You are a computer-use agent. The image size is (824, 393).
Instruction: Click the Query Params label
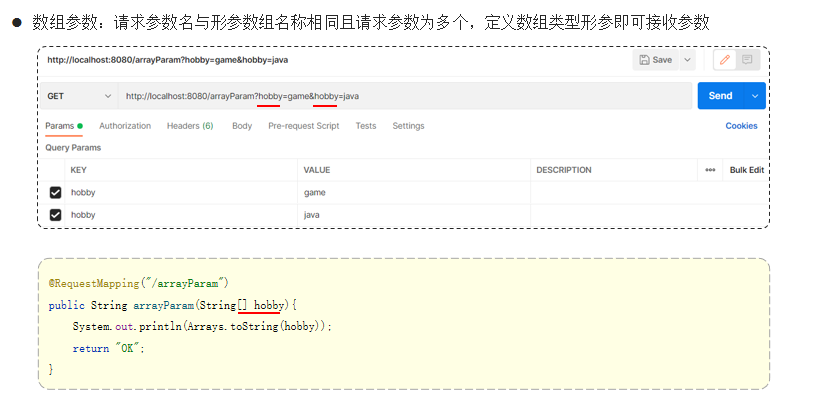pos(73,148)
